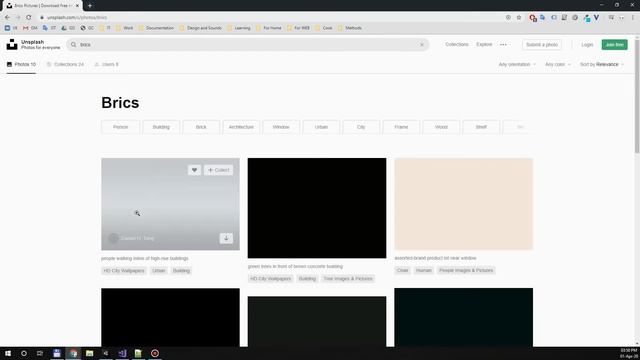This screenshot has width=640, height=360.
Task: Click the search magnifier icon
Action: pyautogui.click(x=73, y=44)
